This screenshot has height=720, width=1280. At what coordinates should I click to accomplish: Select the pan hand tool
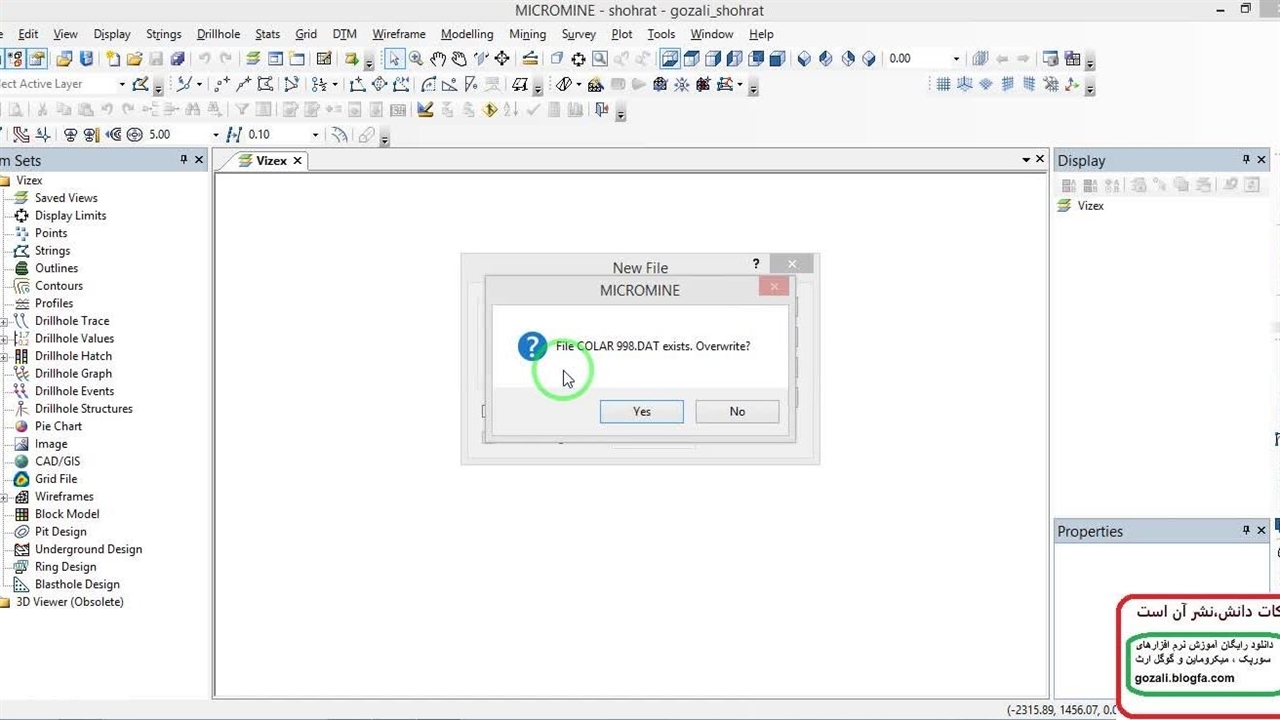coord(438,59)
